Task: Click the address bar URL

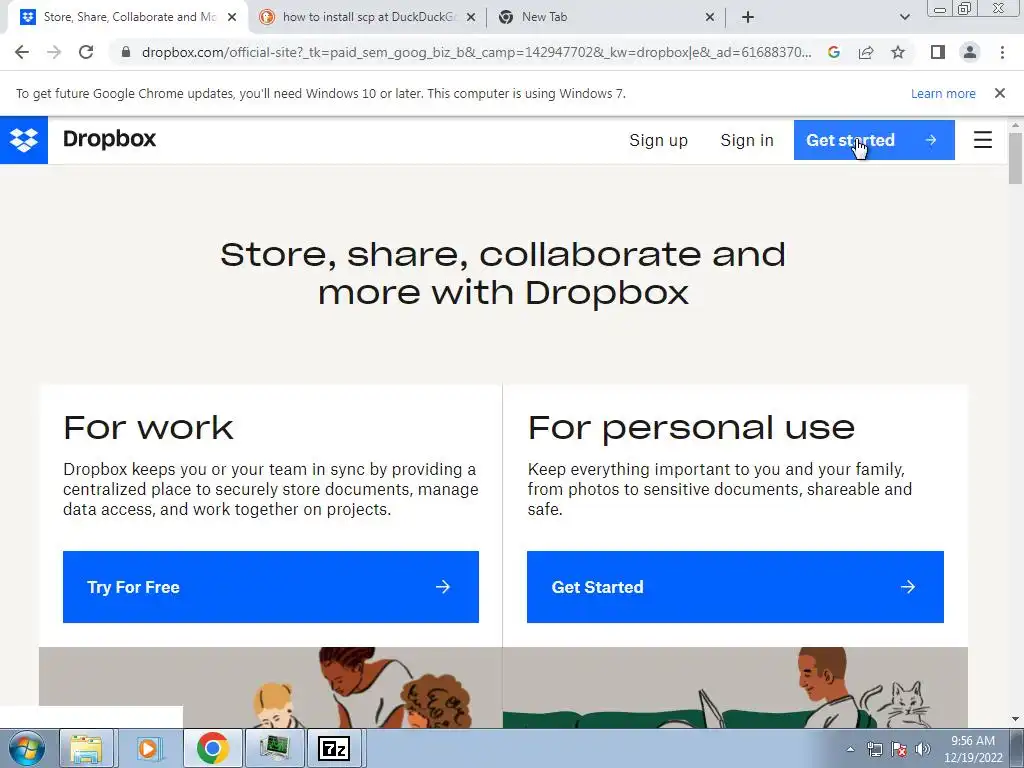Action: [x=477, y=52]
